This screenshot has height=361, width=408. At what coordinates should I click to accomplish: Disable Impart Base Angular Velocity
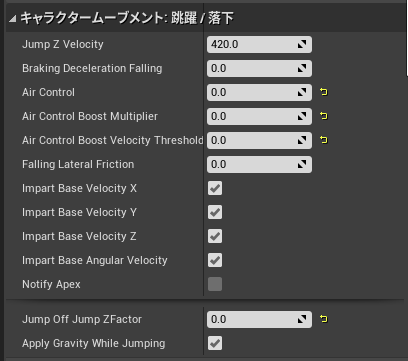click(215, 260)
